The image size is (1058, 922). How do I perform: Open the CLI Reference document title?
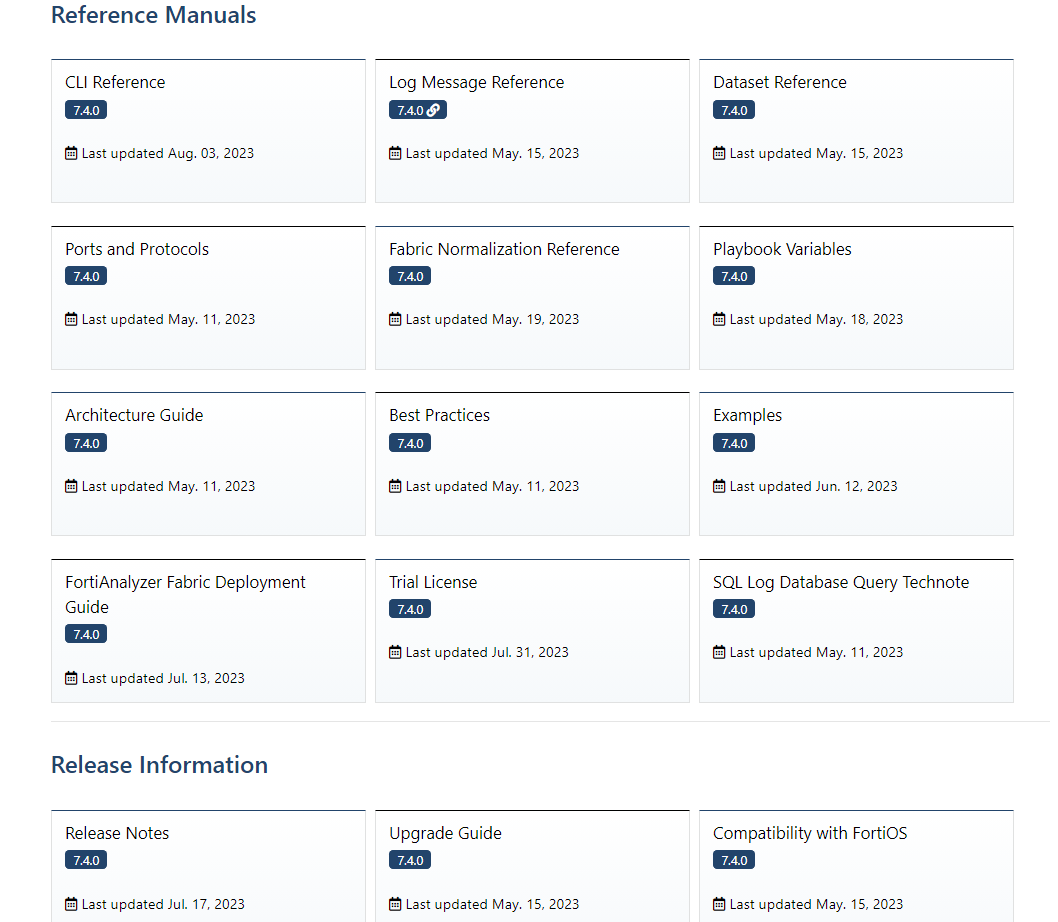pos(115,82)
